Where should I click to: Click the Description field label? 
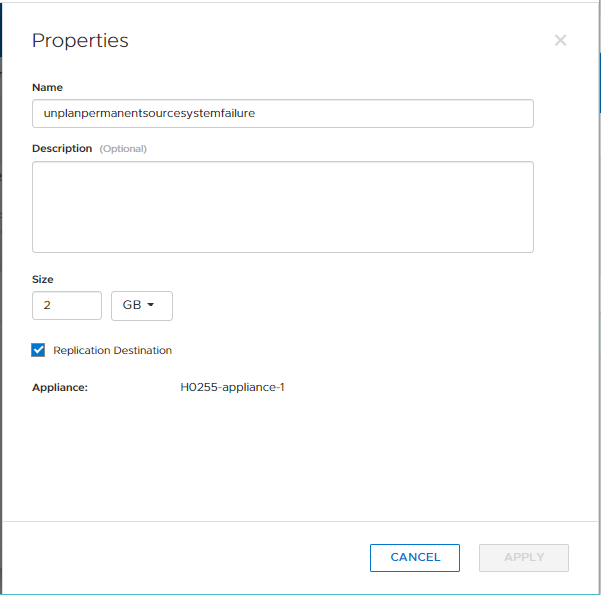62,148
